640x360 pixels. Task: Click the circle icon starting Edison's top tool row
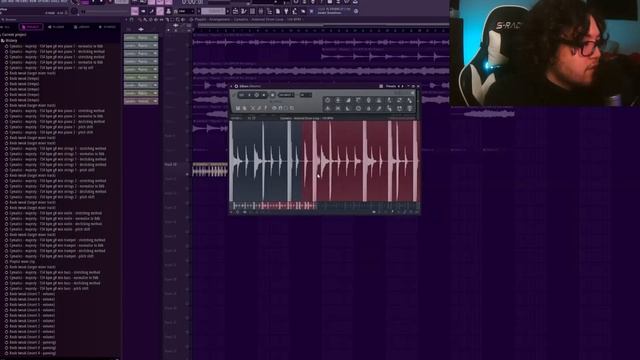pos(327,100)
